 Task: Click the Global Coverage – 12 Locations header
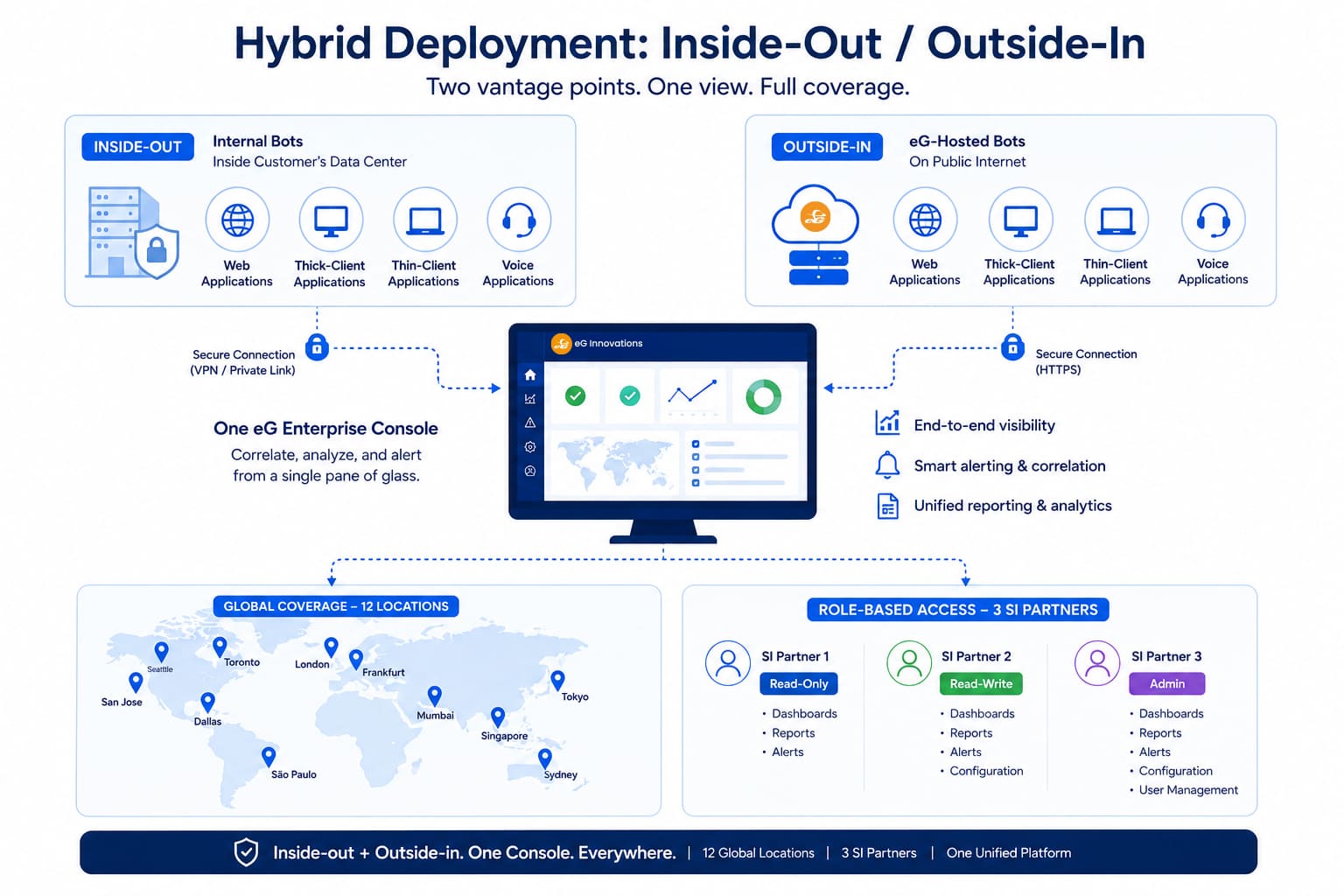click(x=336, y=606)
